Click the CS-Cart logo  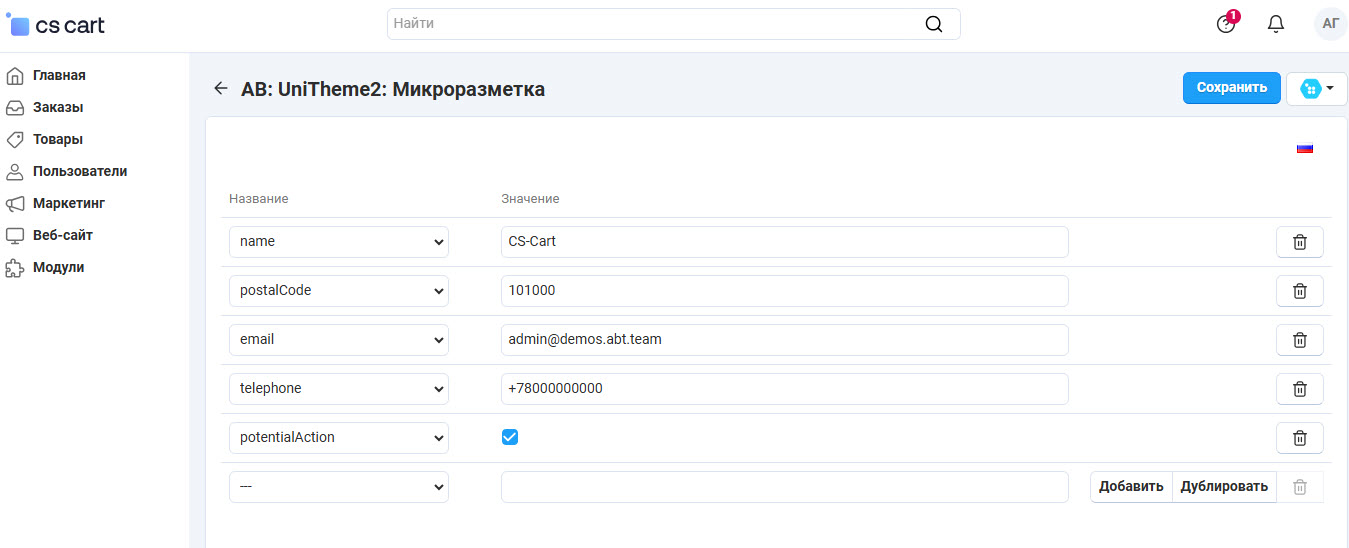click(x=56, y=24)
